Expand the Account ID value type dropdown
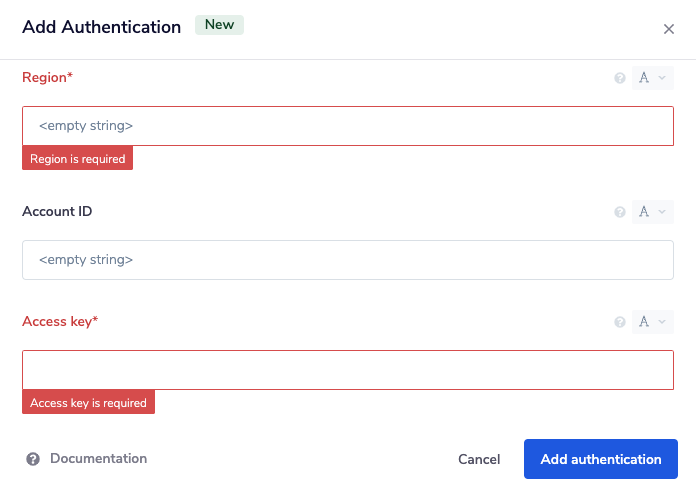696x490 pixels. (652, 212)
